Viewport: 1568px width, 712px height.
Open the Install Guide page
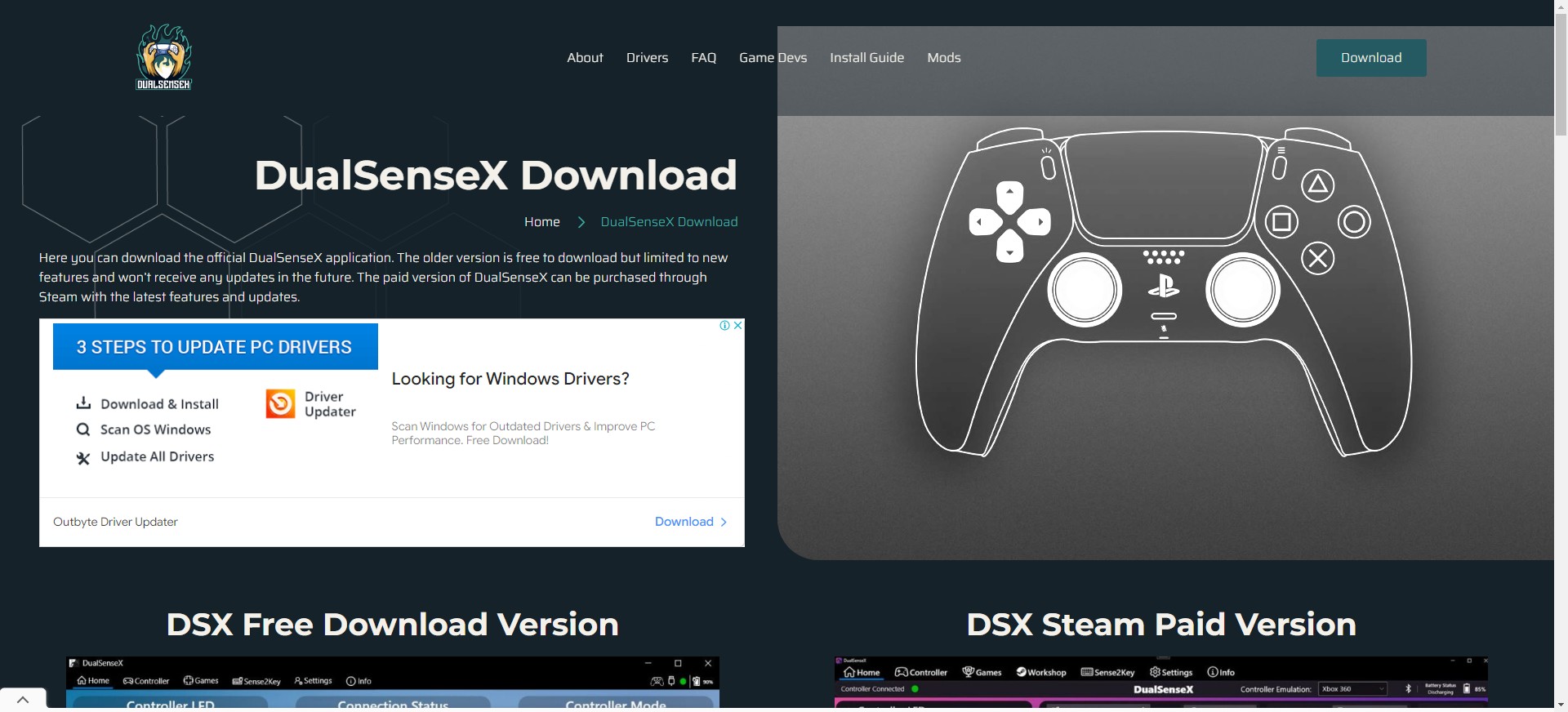tap(866, 58)
